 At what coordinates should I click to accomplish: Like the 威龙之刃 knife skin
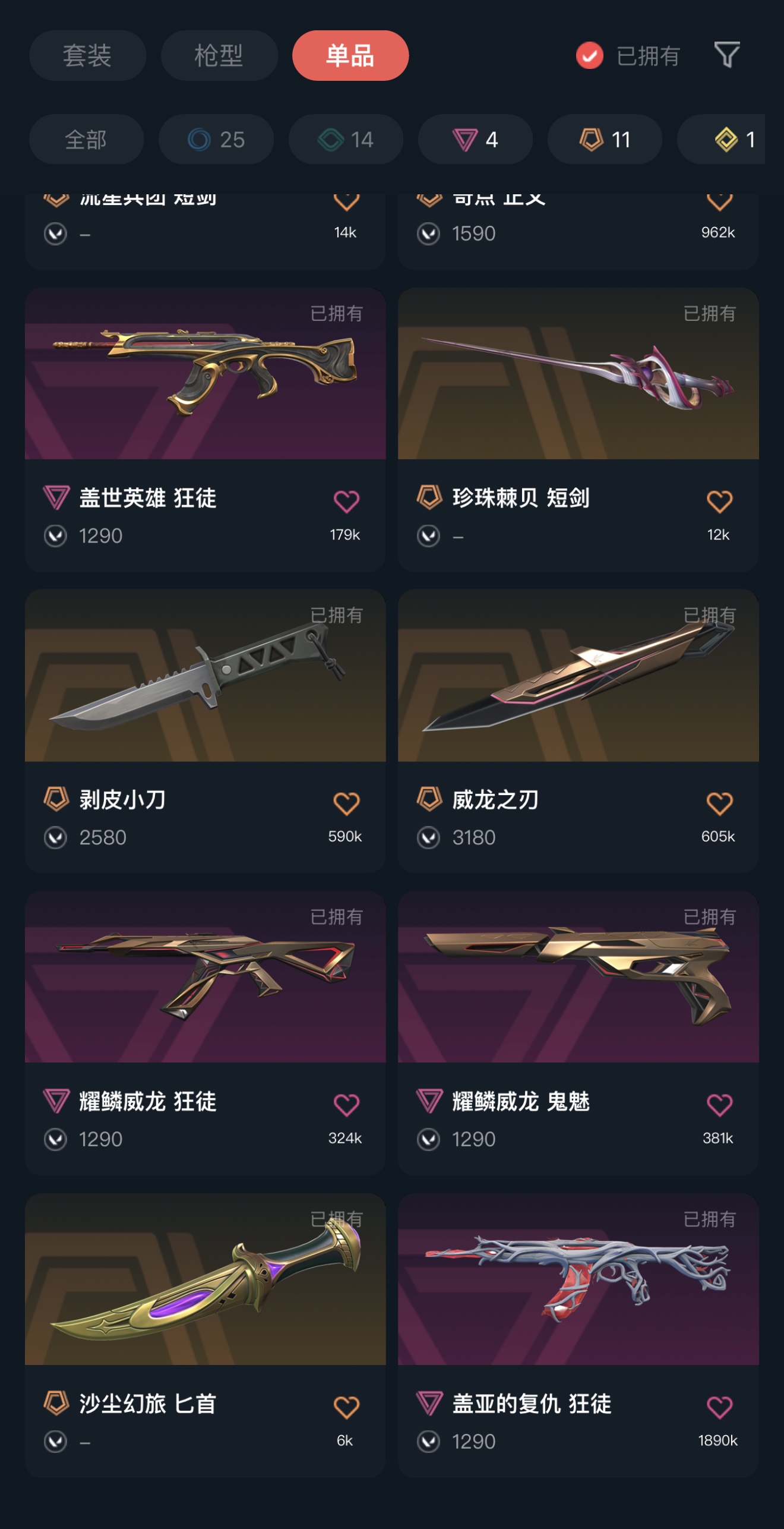click(x=719, y=803)
